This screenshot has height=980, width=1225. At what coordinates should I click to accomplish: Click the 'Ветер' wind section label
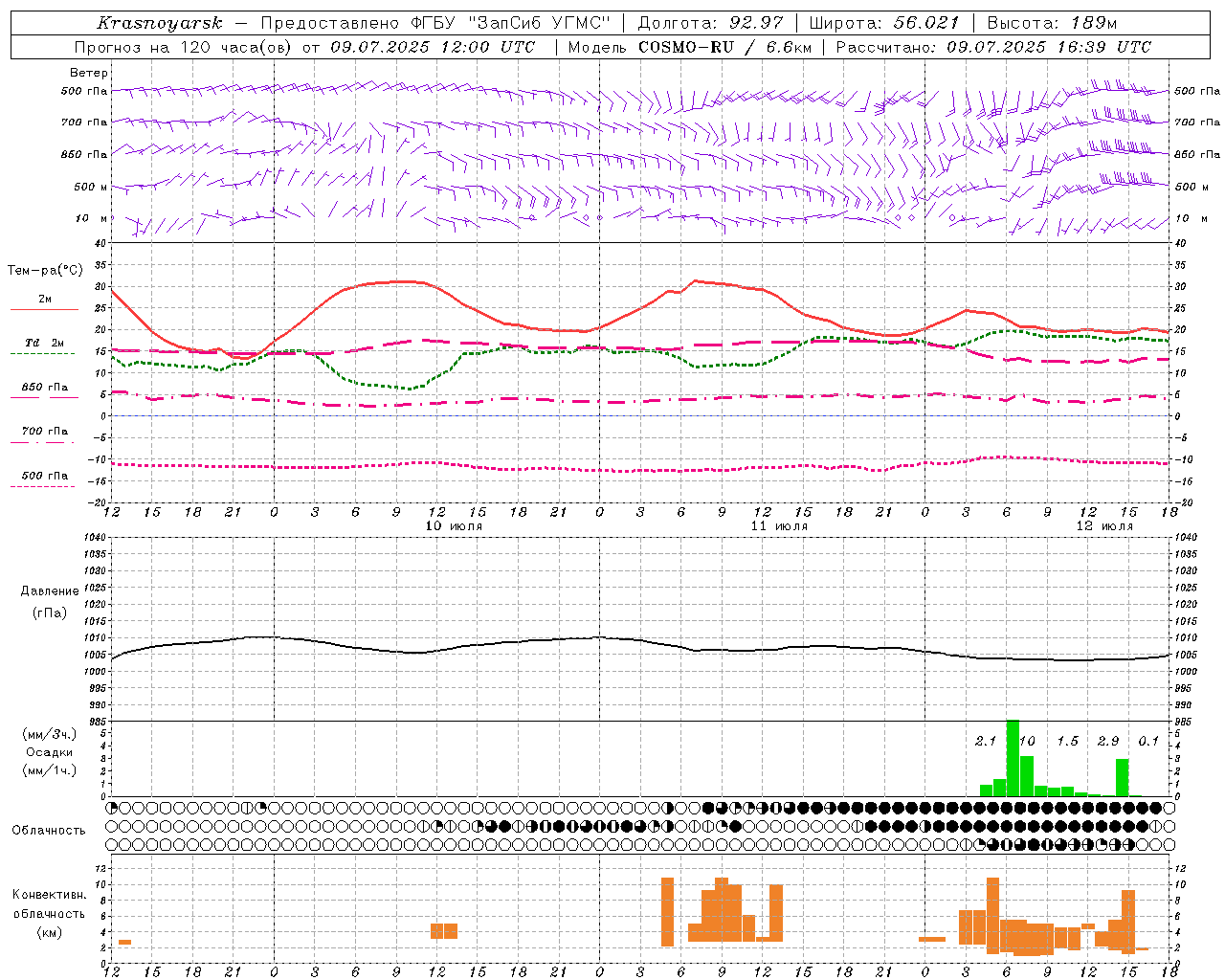coord(89,73)
